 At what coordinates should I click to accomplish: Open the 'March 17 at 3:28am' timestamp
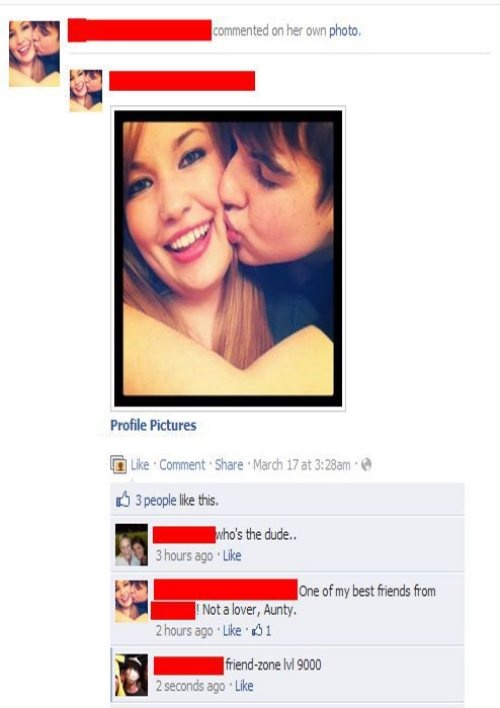tap(302, 465)
